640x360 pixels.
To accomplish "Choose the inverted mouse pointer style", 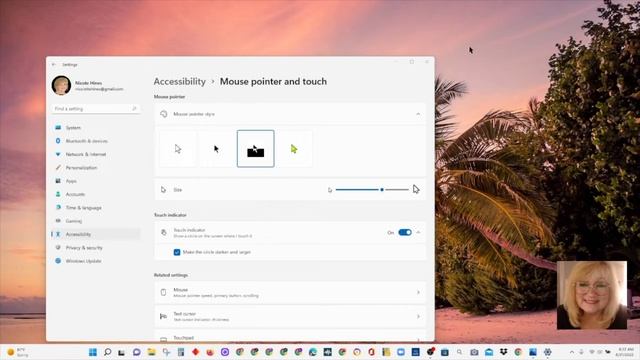I will click(x=256, y=149).
